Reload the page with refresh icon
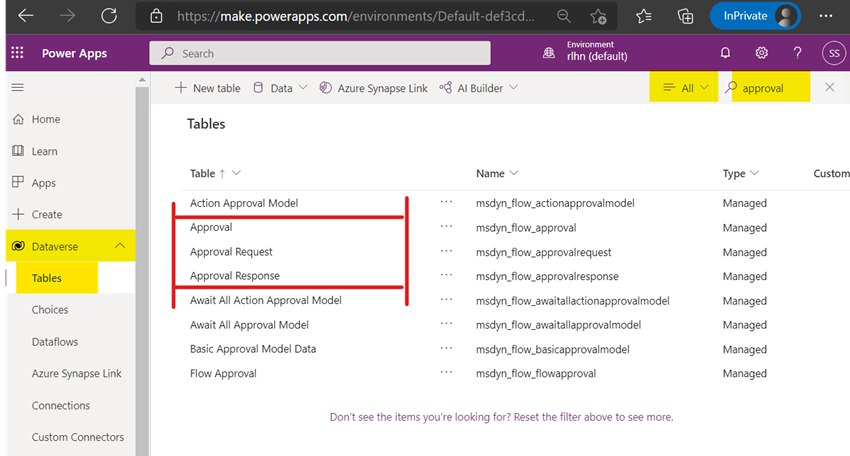This screenshot has width=850, height=456. tap(109, 16)
